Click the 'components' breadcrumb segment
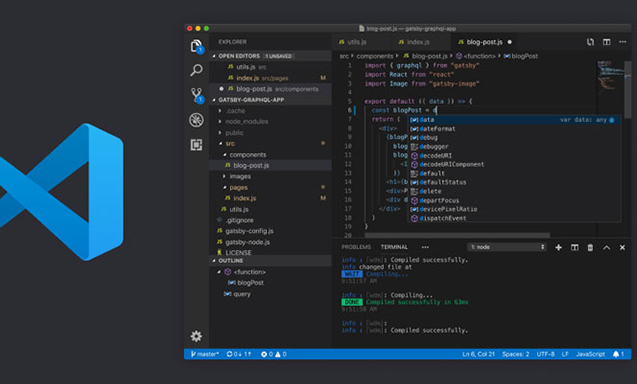 (375, 56)
